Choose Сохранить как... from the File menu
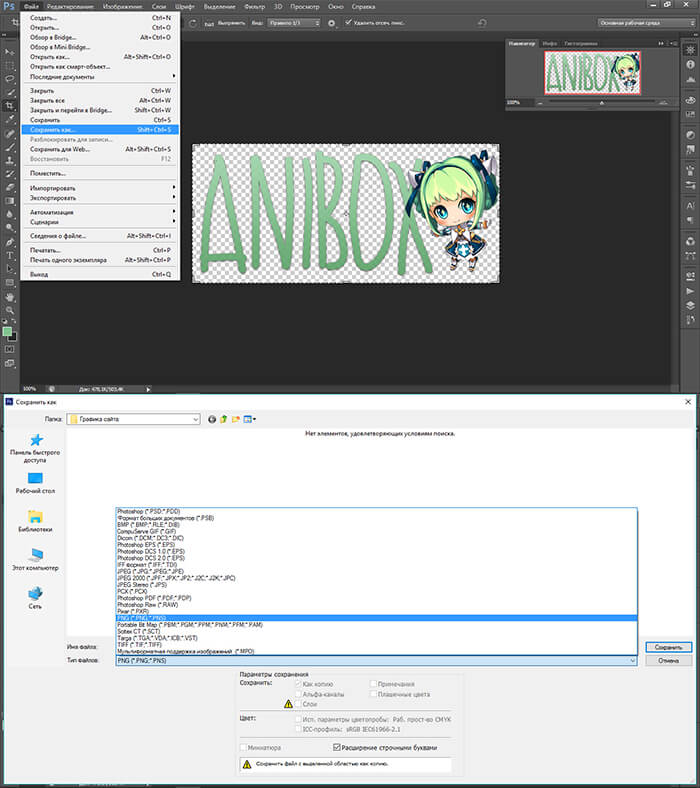The image size is (700, 788). [53, 130]
